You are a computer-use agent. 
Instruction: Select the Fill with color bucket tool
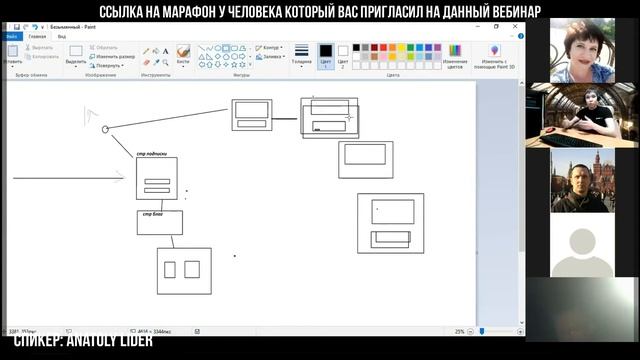tap(156, 51)
